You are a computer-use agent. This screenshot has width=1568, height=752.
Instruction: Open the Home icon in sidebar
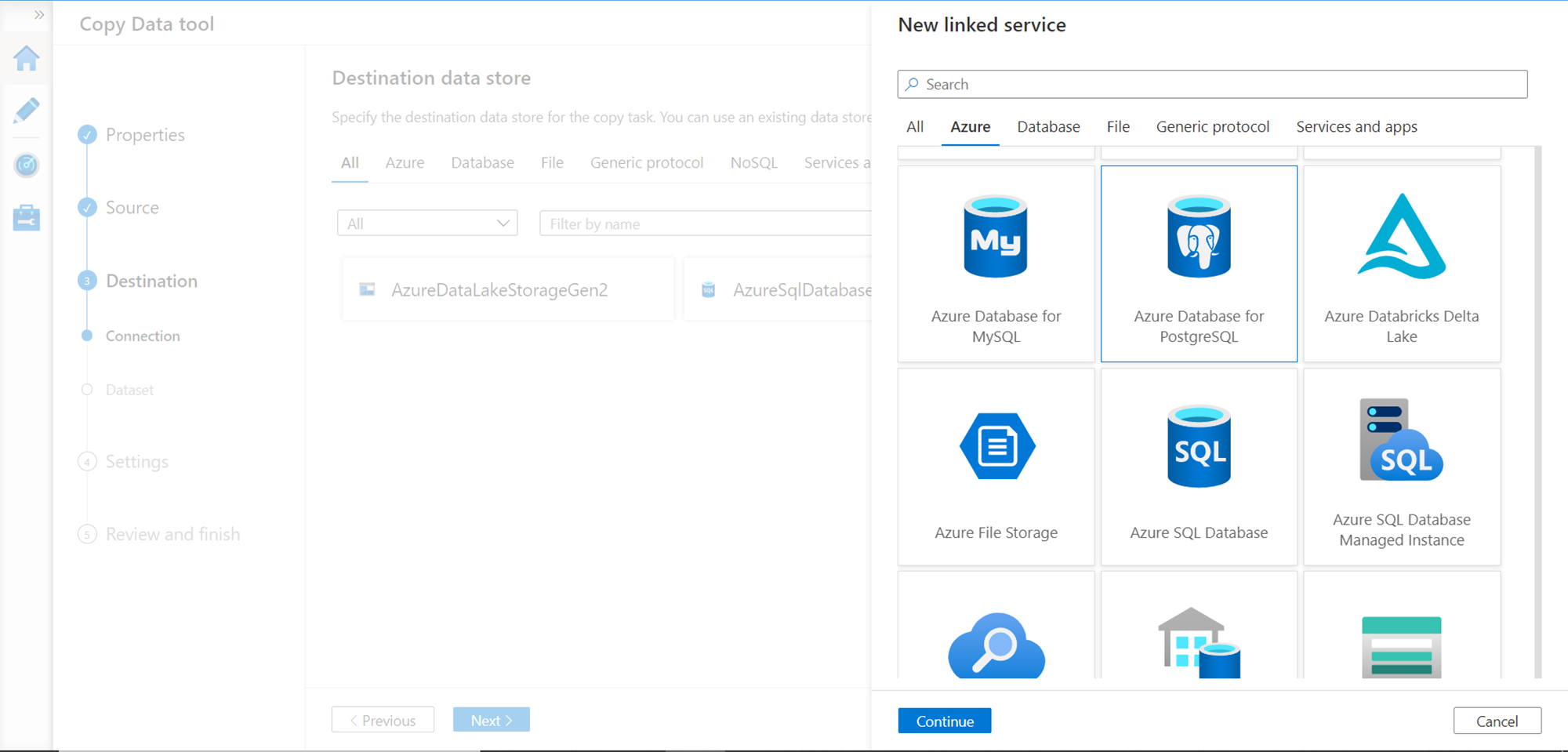click(27, 58)
